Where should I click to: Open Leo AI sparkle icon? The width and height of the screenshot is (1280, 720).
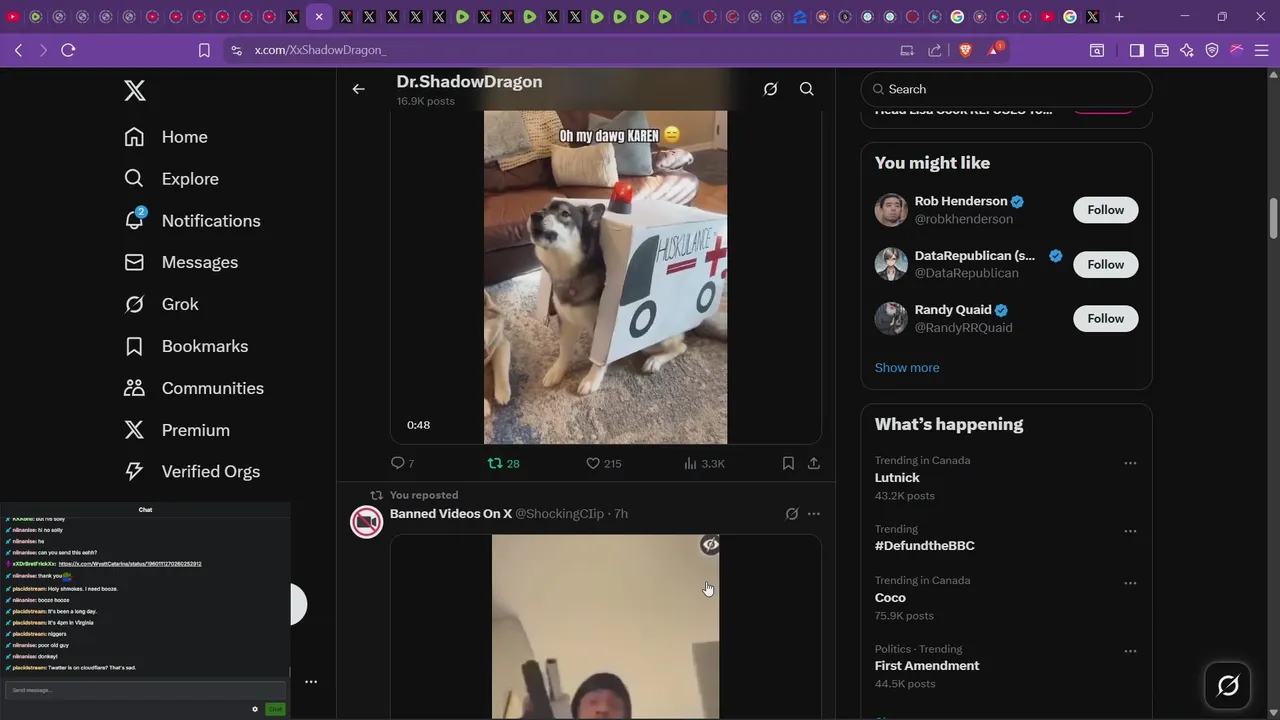tap(1187, 50)
